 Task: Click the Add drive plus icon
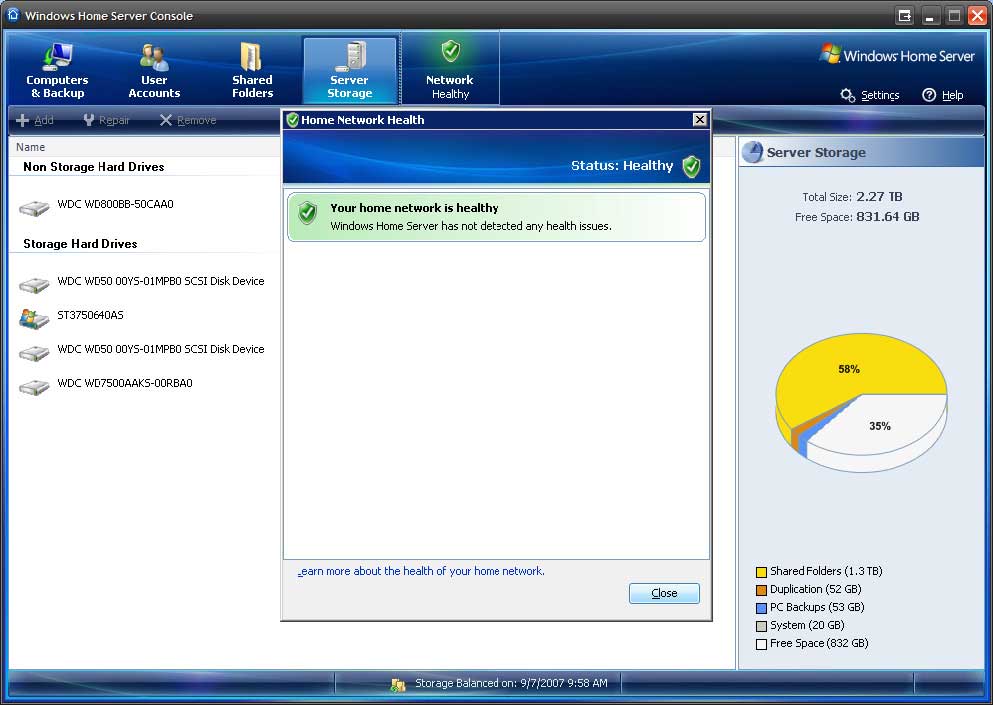click(x=23, y=120)
